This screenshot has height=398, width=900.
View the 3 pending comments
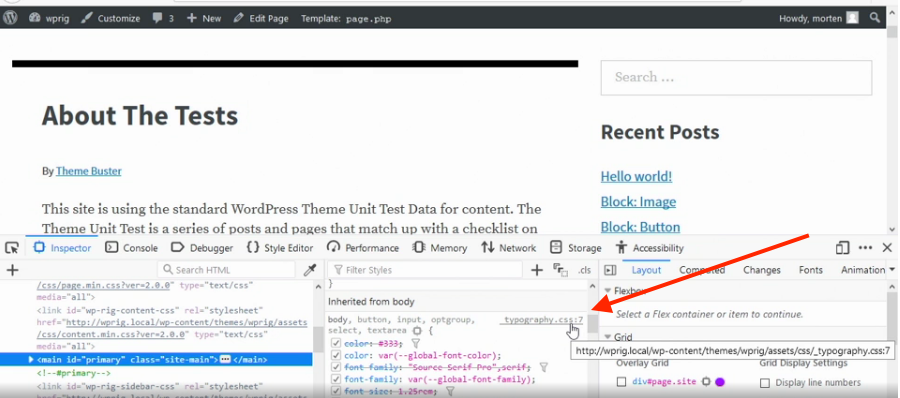(163, 18)
